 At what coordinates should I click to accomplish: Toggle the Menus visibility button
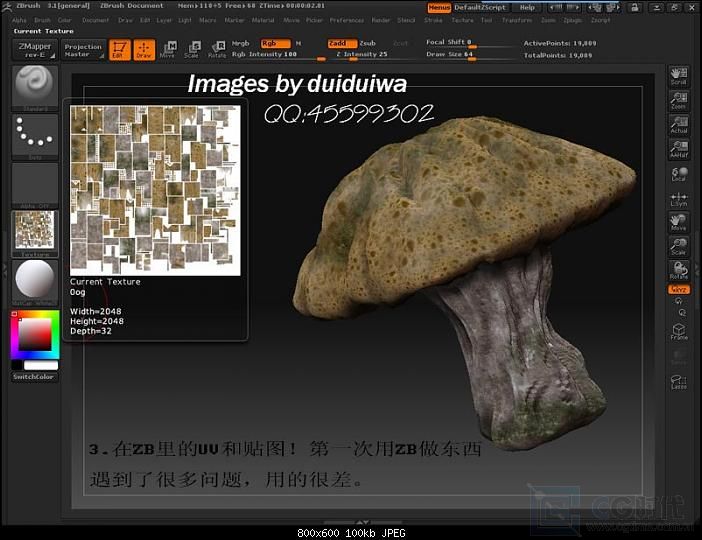pyautogui.click(x=439, y=8)
